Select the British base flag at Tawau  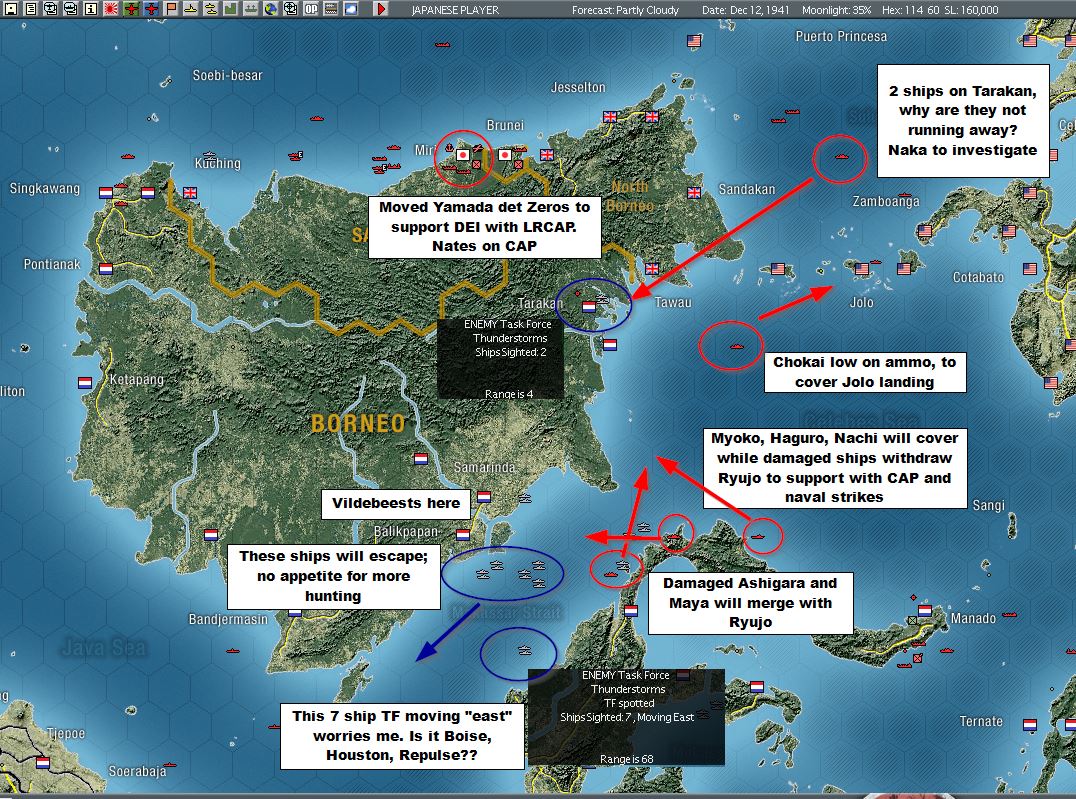click(x=652, y=269)
